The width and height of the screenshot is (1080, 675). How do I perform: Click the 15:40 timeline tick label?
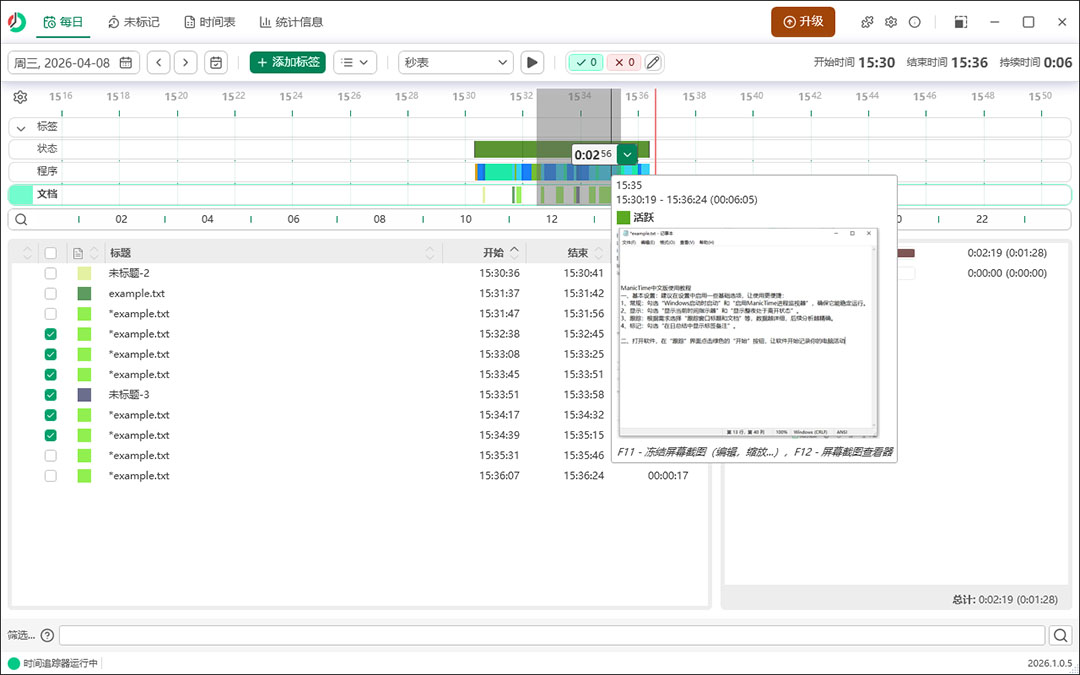tap(751, 96)
